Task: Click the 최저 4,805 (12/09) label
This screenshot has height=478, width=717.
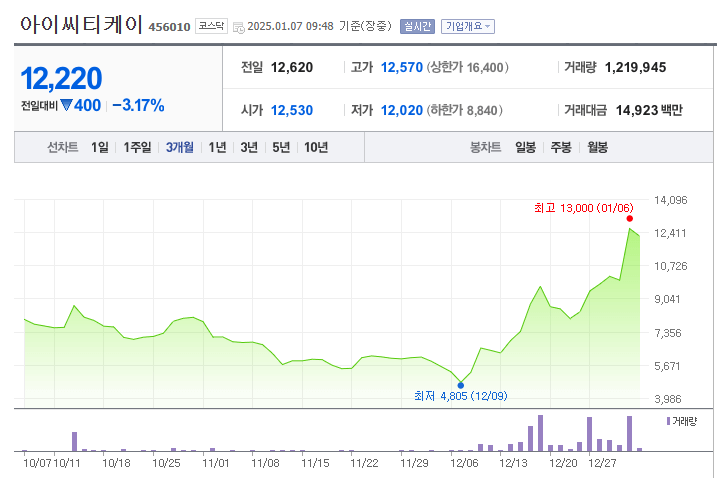Action: tap(460, 396)
